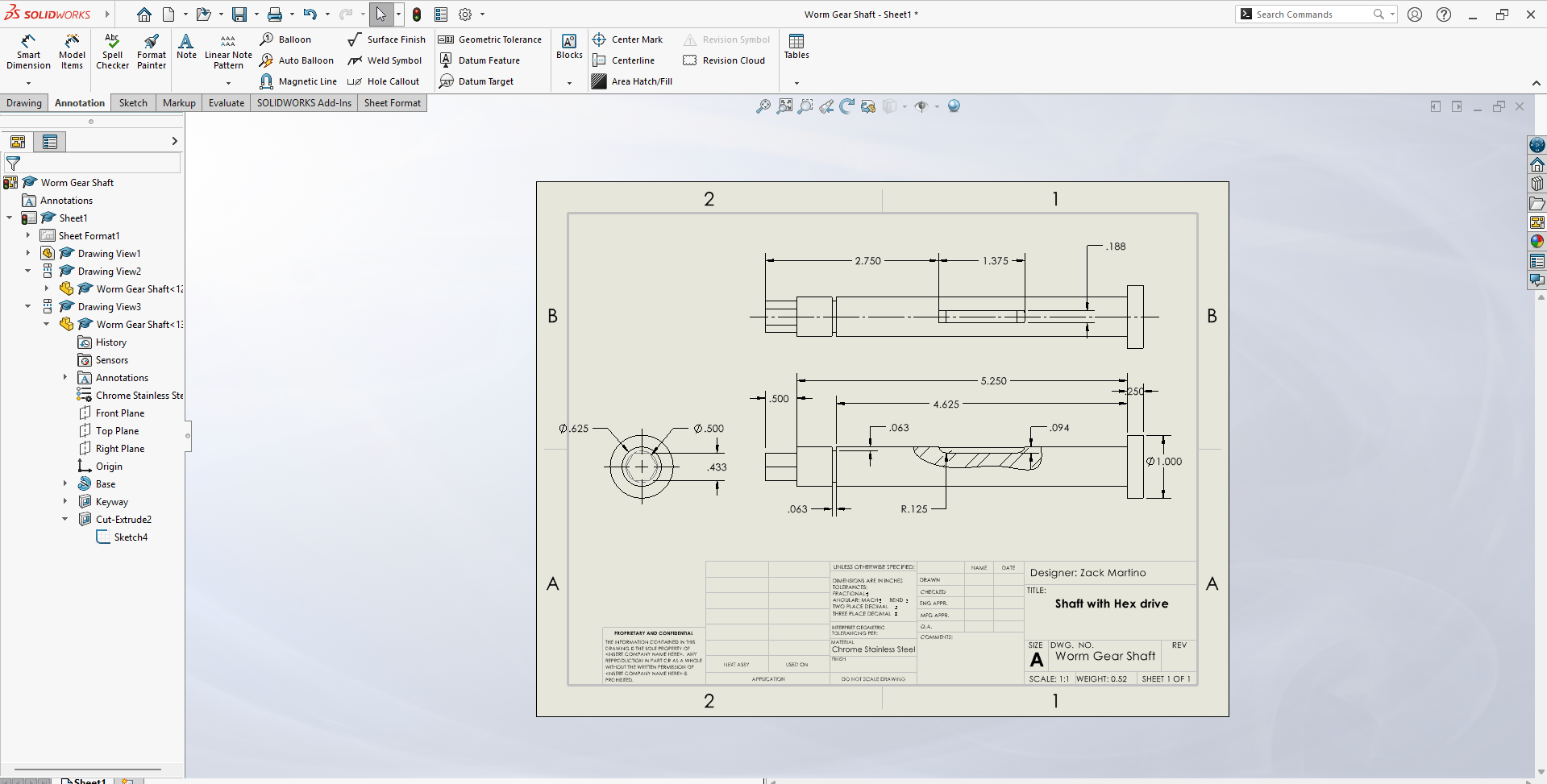Open Appearances in the task pane
This screenshot has width=1547, height=784.
coord(1537,241)
